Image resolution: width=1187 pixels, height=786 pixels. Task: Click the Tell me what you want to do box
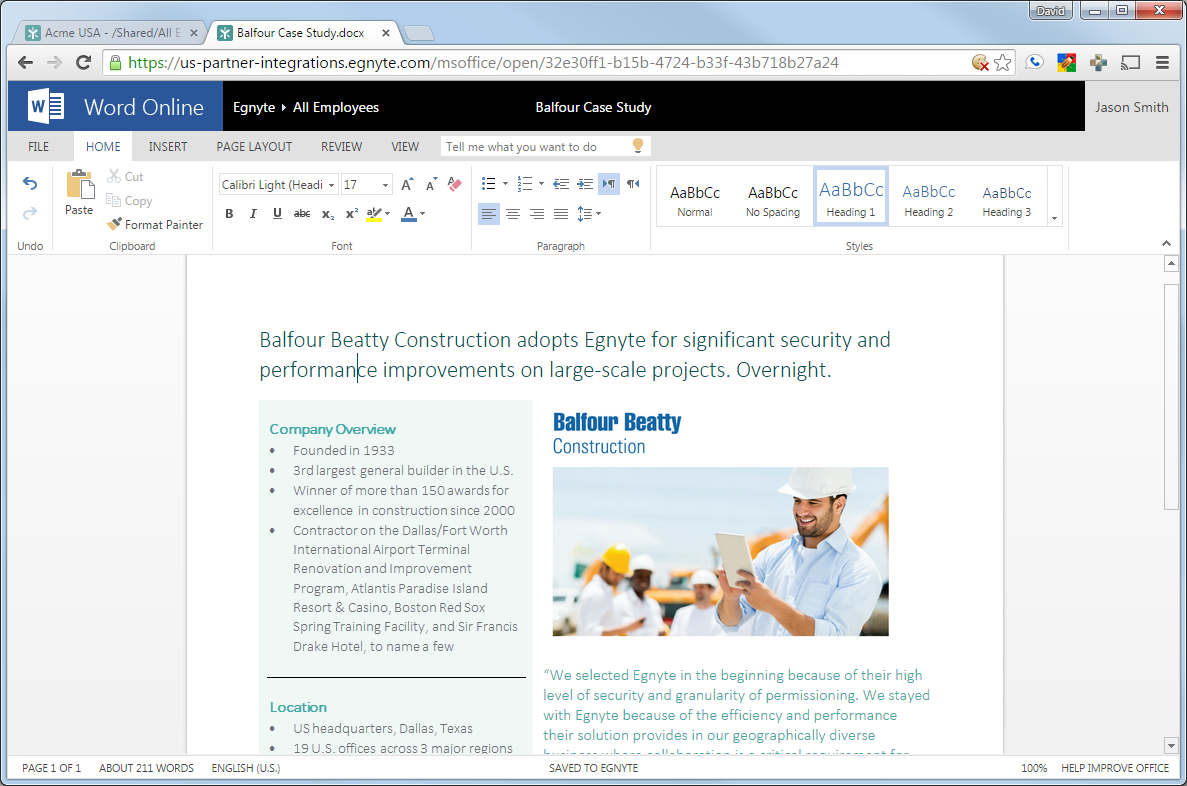(545, 146)
